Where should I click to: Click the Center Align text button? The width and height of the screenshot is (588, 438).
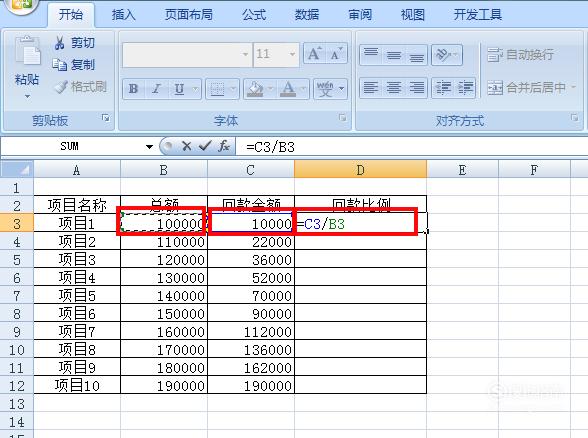[x=393, y=88]
